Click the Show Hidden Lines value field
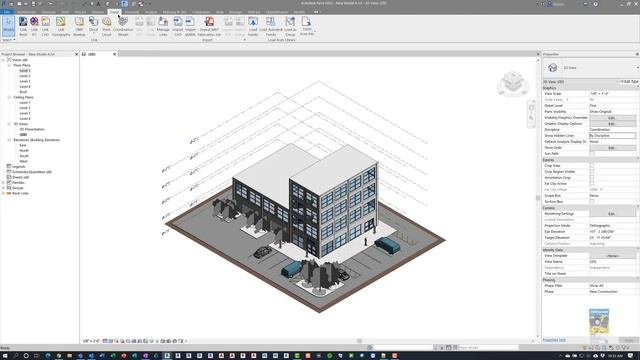 pyautogui.click(x=612, y=136)
